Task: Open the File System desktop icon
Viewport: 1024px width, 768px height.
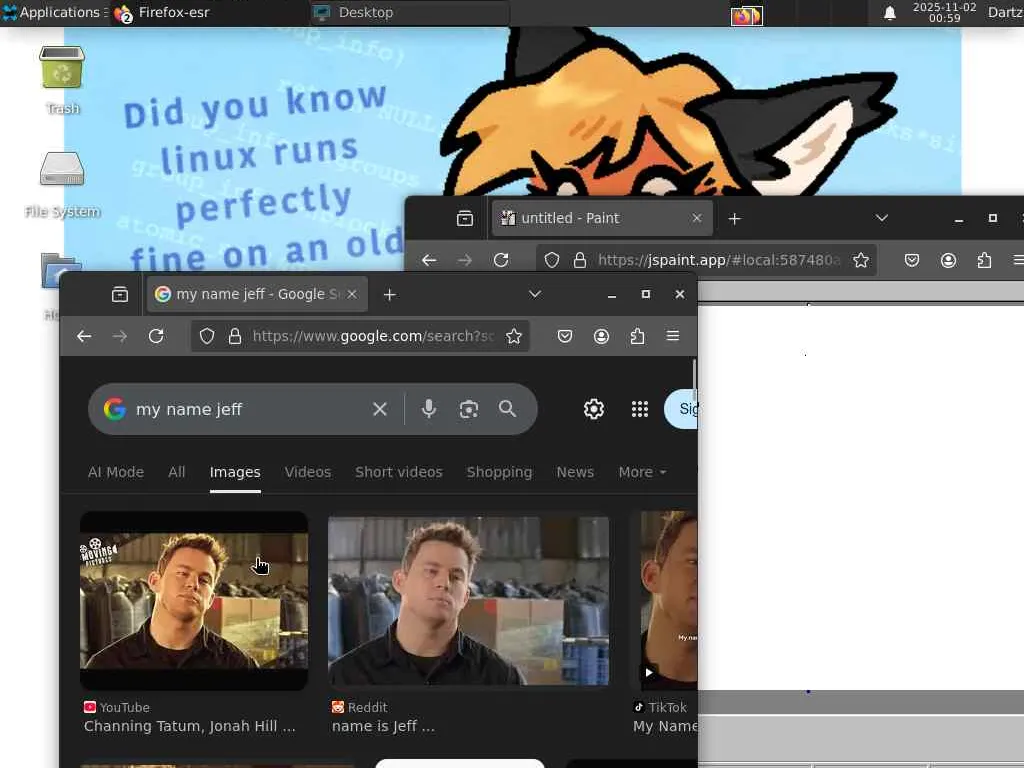Action: point(62,184)
